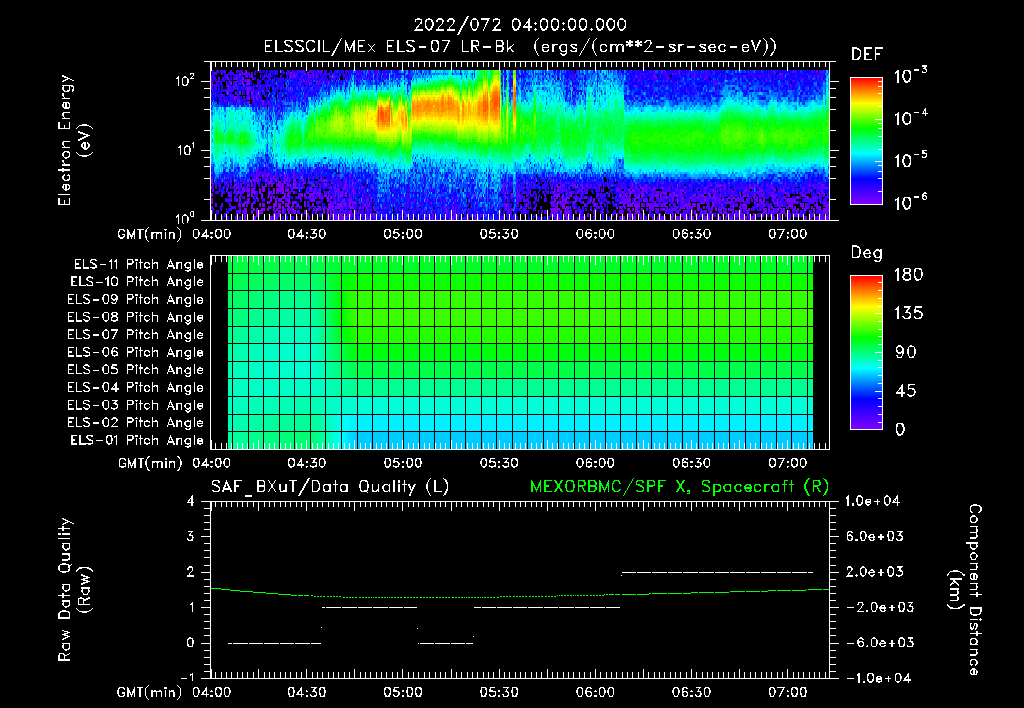Click 04:30 tick label below pitch angle plot
Viewport: 1024px width, 708px height.
pos(307,463)
